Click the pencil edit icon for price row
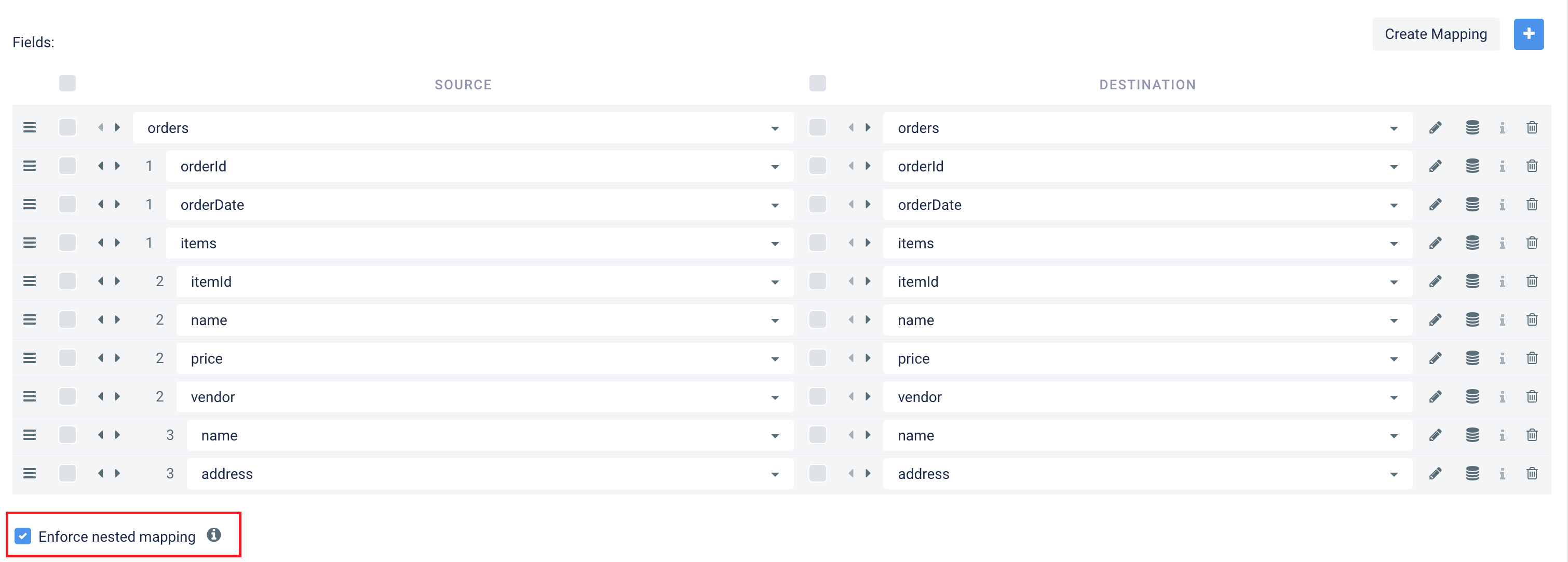This screenshot has height=562, width=1568. point(1435,358)
